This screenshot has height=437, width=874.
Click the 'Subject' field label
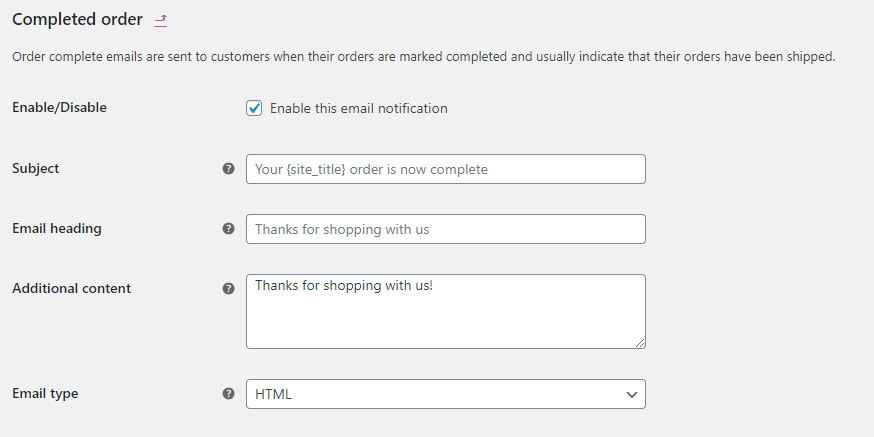(x=35, y=169)
